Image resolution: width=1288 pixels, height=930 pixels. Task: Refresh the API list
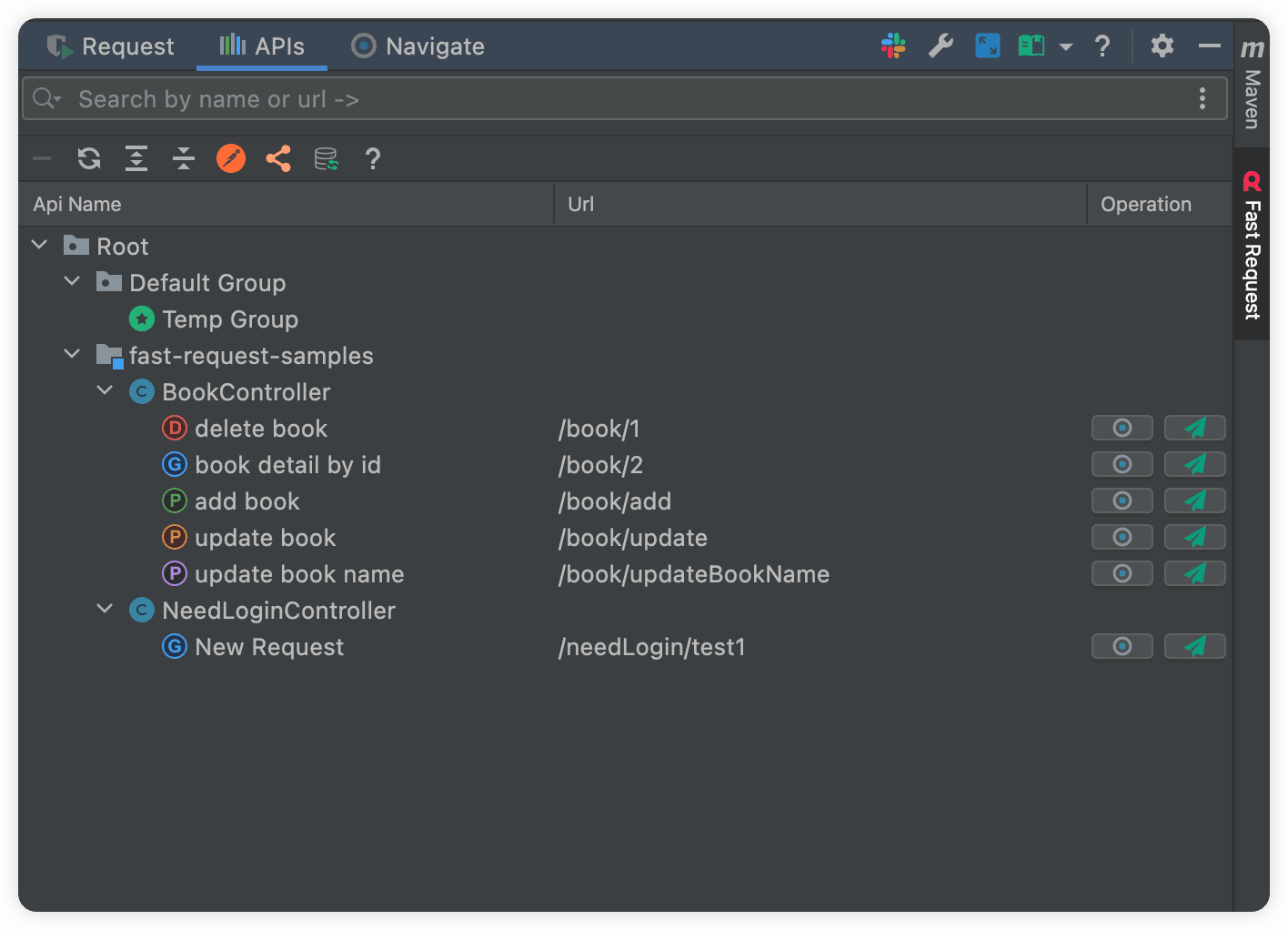(89, 158)
